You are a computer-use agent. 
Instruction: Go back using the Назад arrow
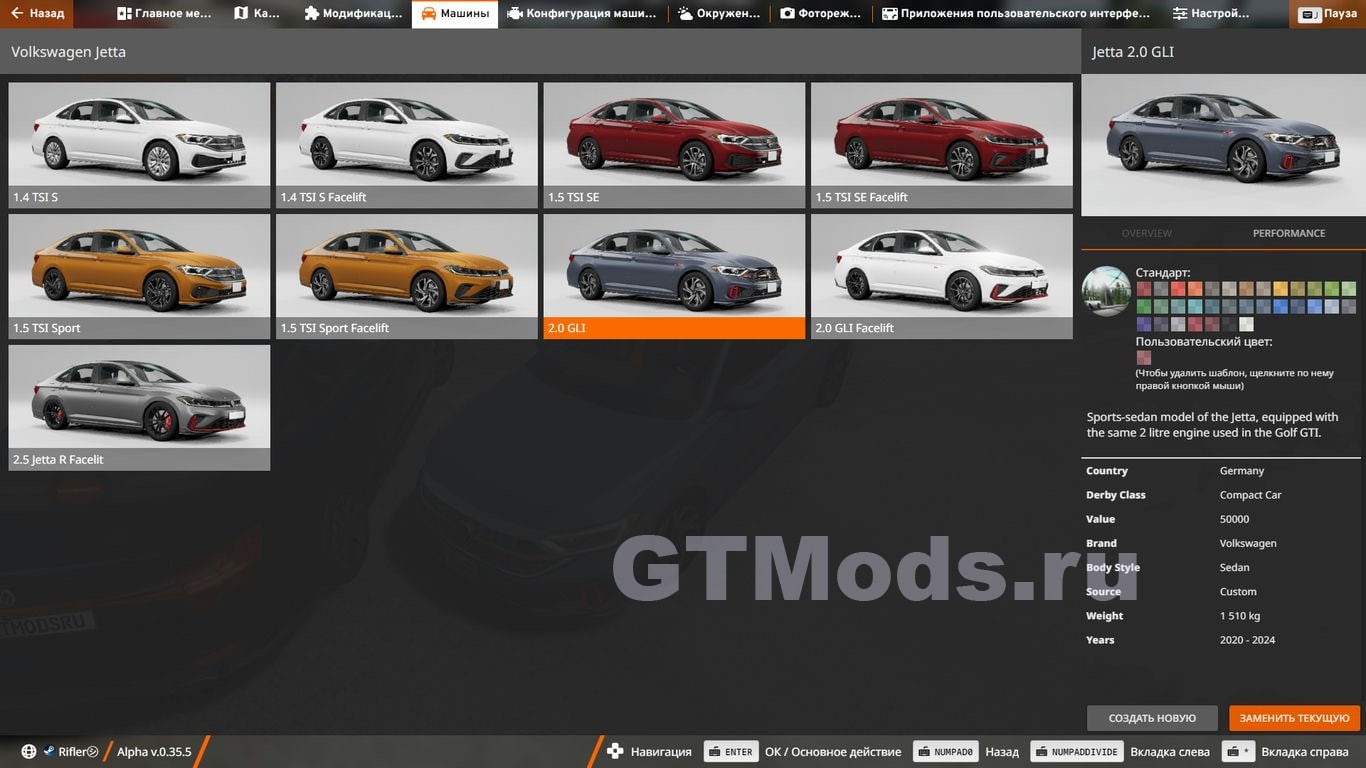pos(37,14)
